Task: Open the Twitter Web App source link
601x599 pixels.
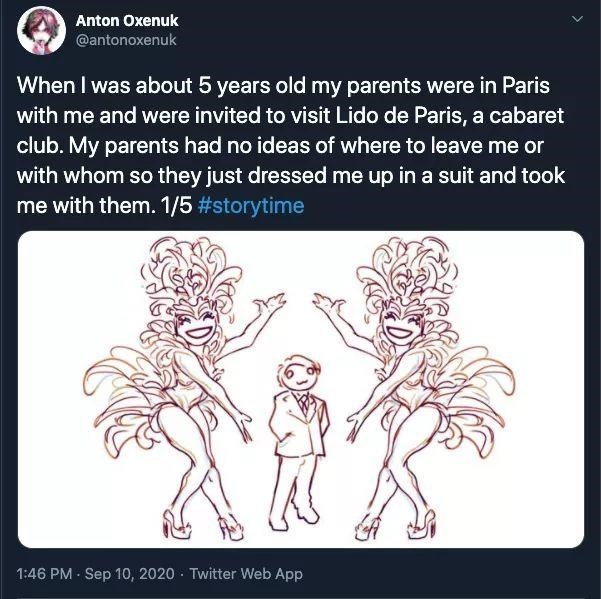Action: pyautogui.click(x=245, y=574)
